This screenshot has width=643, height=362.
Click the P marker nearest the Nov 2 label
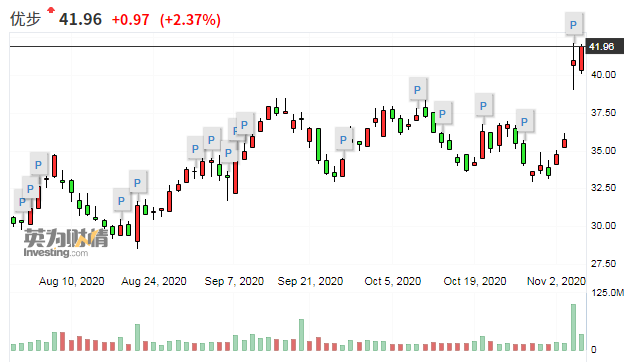pos(524,122)
